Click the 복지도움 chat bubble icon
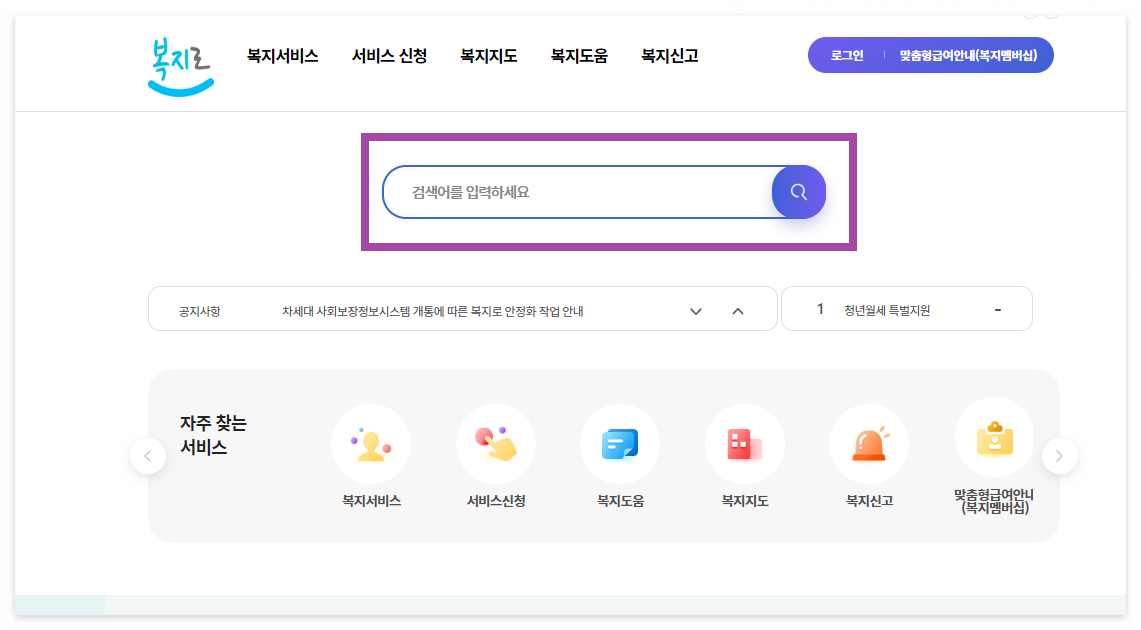Screen dimensions: 1141x630 tap(620, 443)
